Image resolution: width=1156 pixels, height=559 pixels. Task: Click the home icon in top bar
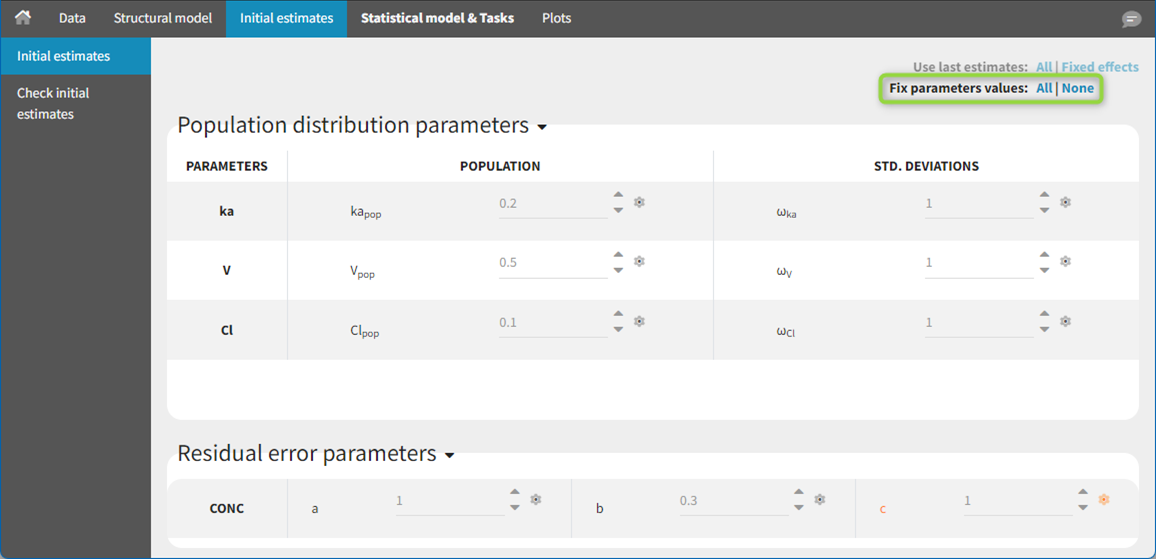pyautogui.click(x=22, y=18)
